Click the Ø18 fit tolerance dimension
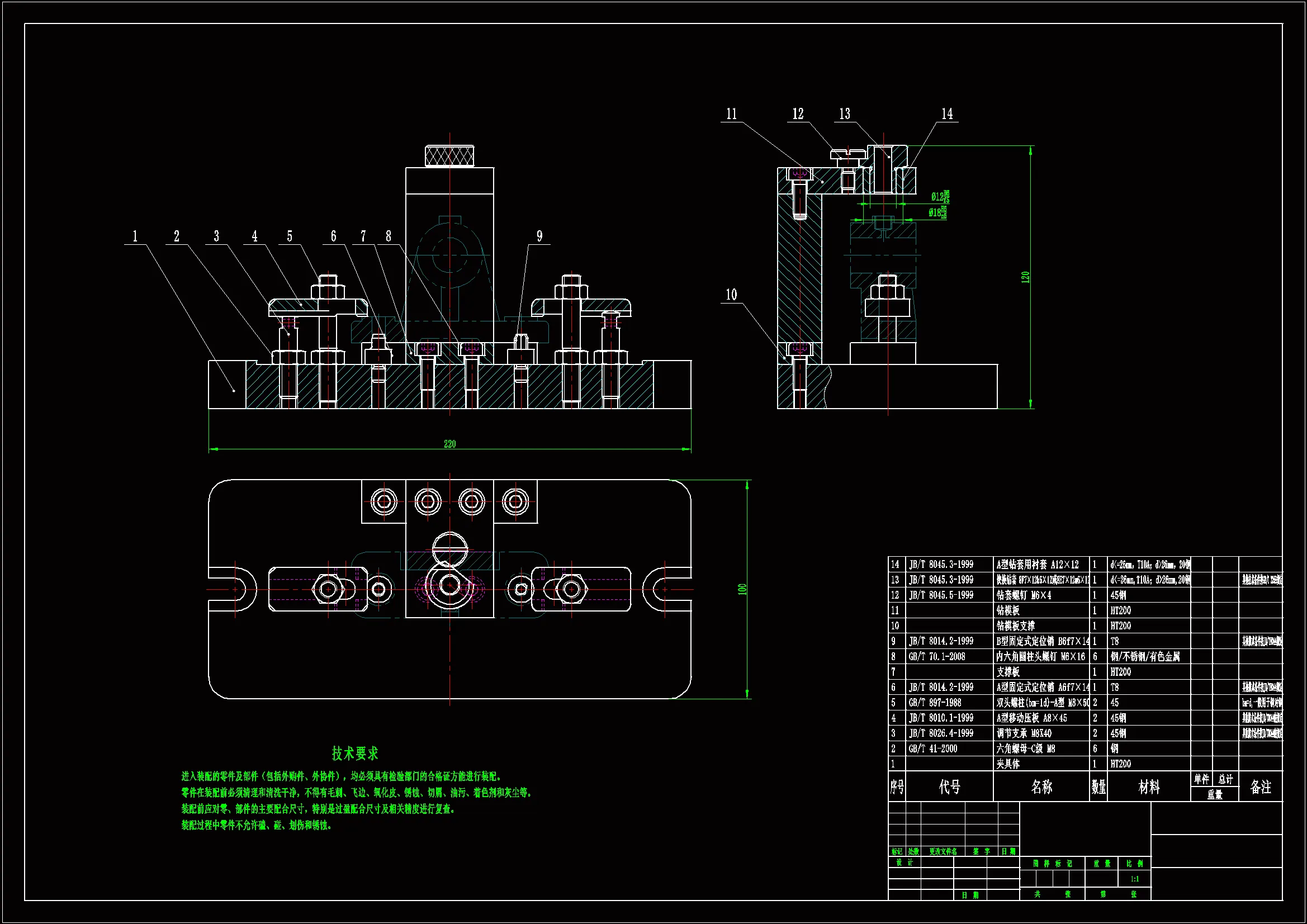This screenshot has height=924, width=1307. click(937, 213)
